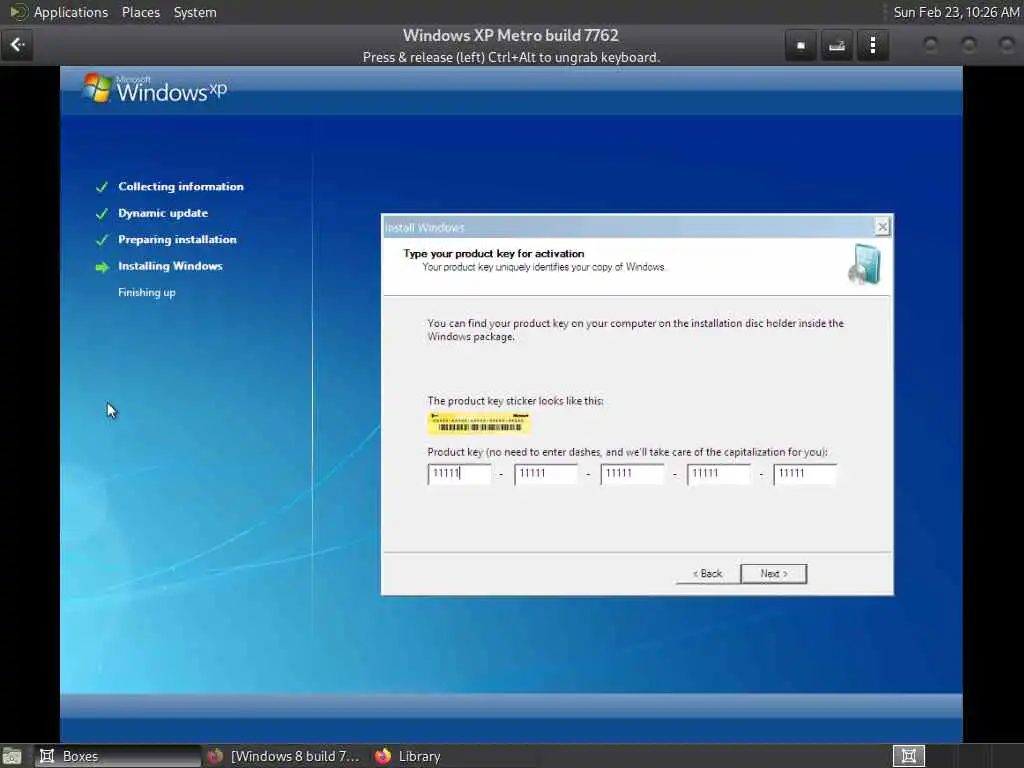Click the workspace switcher icon in bottom panel
This screenshot has width=1024, height=768.
[908, 756]
